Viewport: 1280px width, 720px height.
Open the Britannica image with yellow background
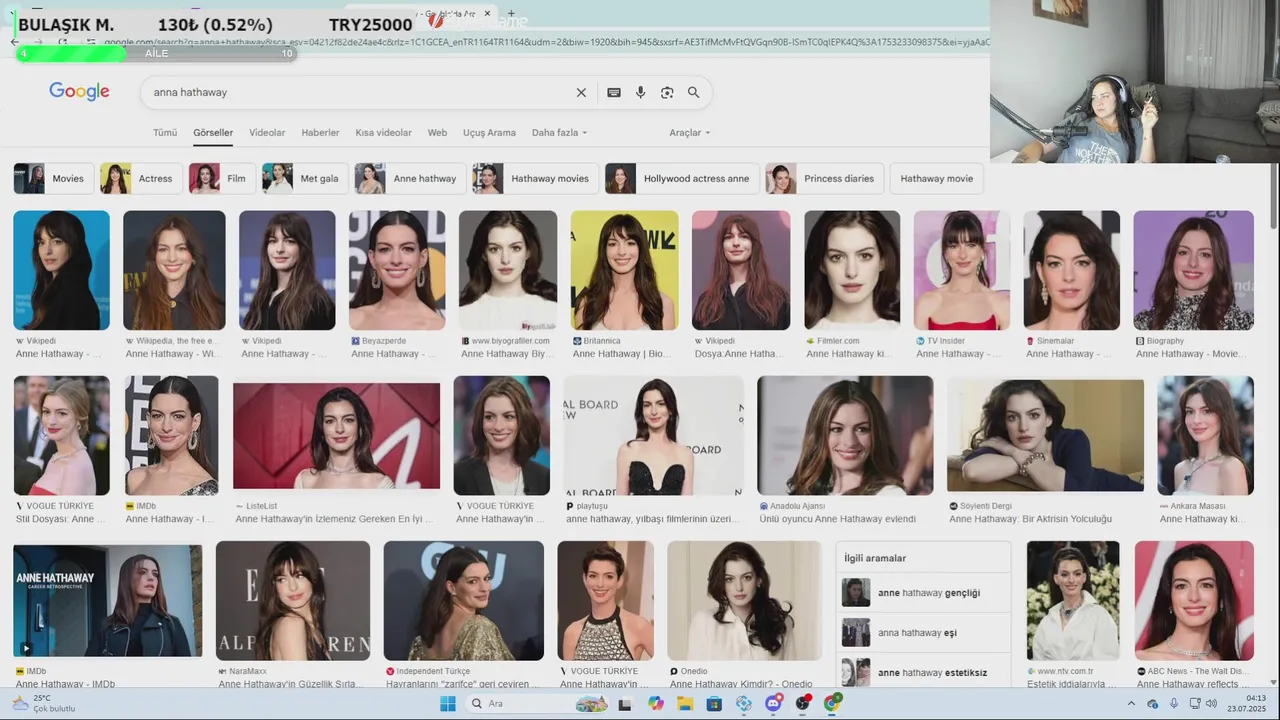(x=624, y=270)
